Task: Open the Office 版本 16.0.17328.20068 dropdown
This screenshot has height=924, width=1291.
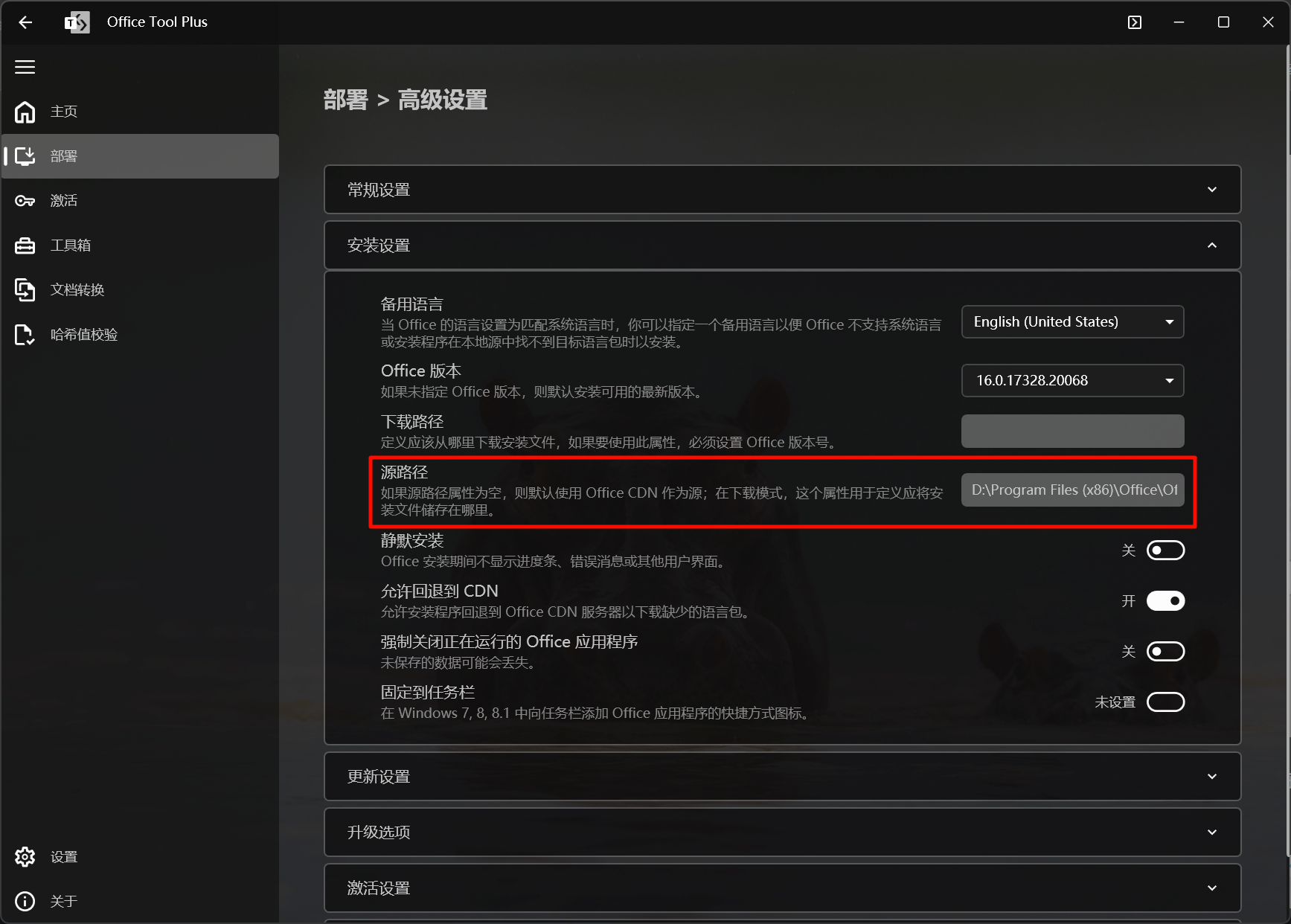Action: (x=1071, y=381)
